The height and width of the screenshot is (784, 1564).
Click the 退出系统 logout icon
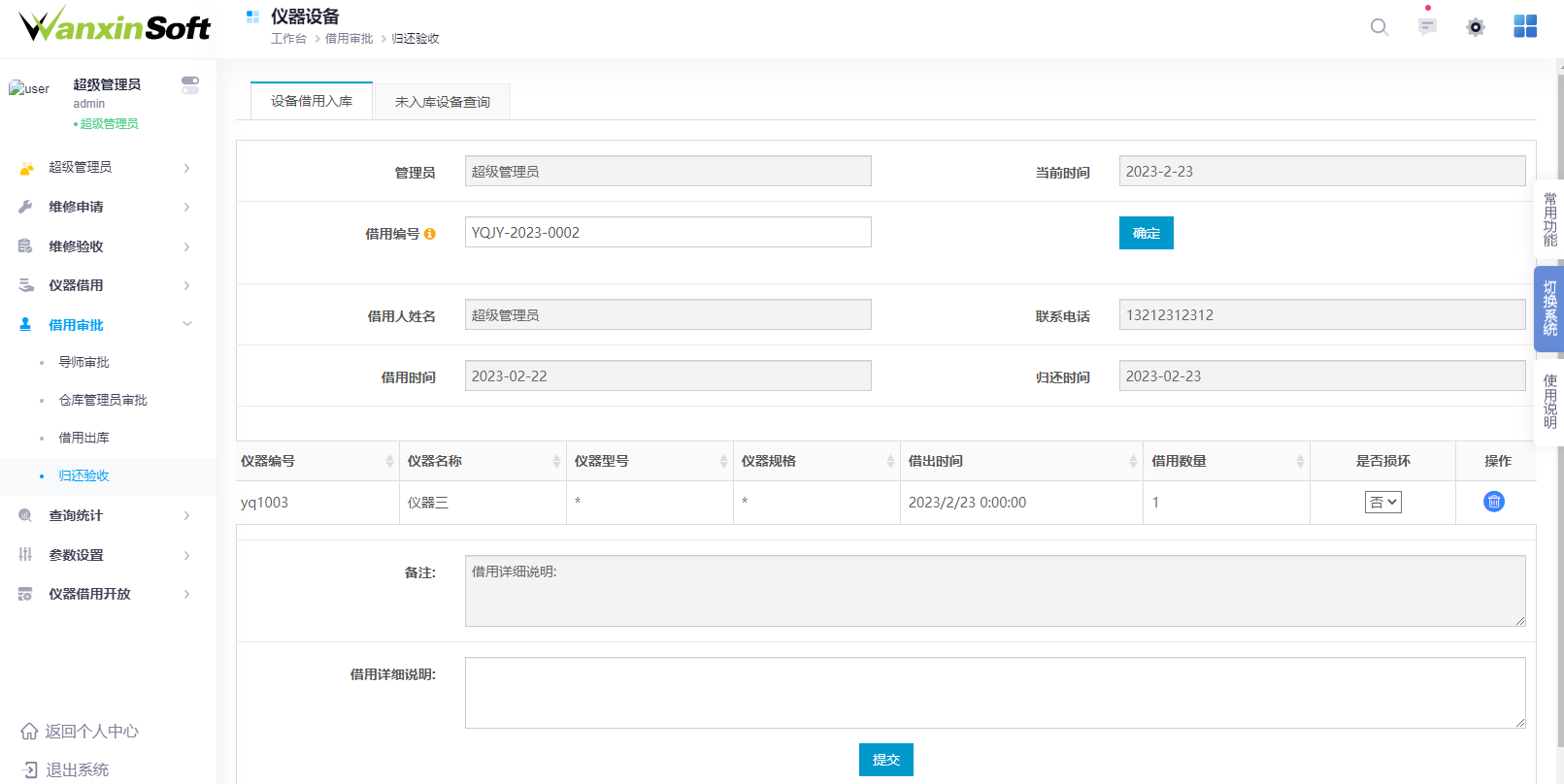click(x=29, y=770)
